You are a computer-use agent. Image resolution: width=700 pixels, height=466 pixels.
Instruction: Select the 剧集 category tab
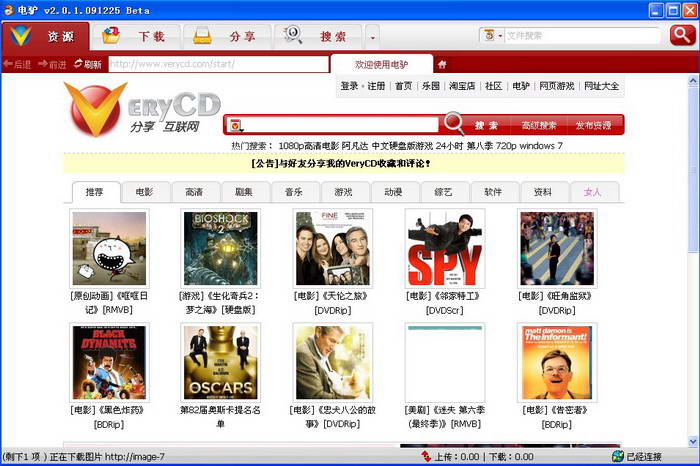(244, 192)
